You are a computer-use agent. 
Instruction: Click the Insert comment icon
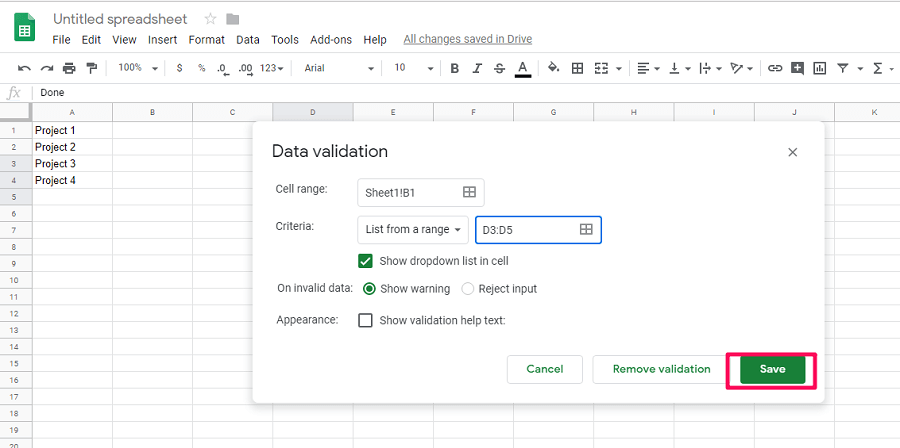[797, 68]
